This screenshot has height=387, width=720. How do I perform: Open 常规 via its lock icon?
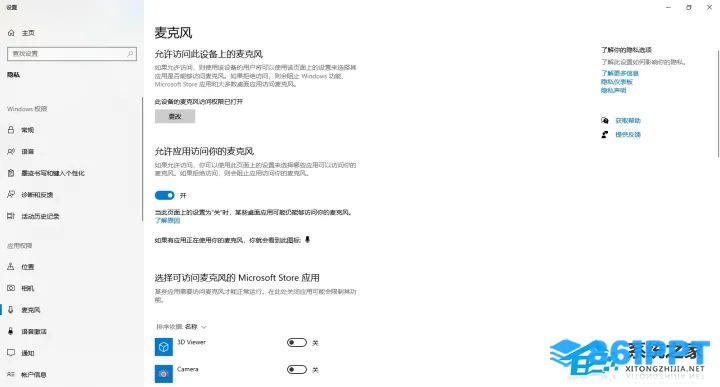[11, 130]
